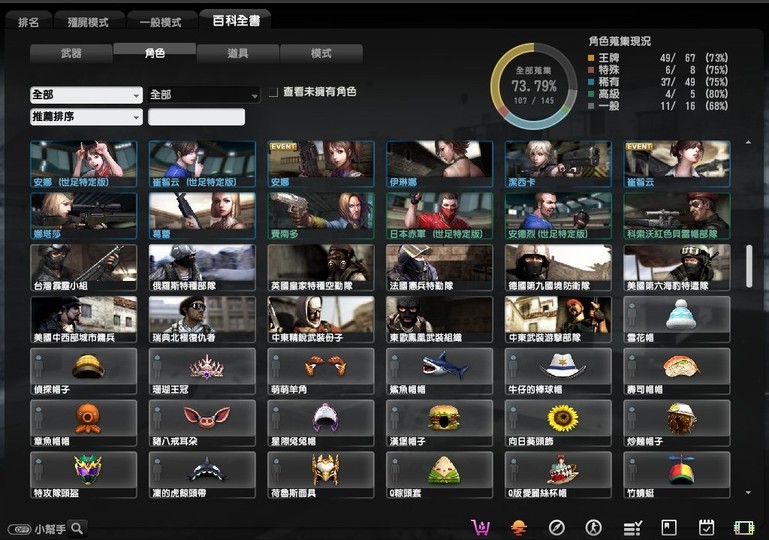Image resolution: width=769 pixels, height=540 pixels.
Task: Switch to the 道具 sub-tab
Action: point(237,53)
